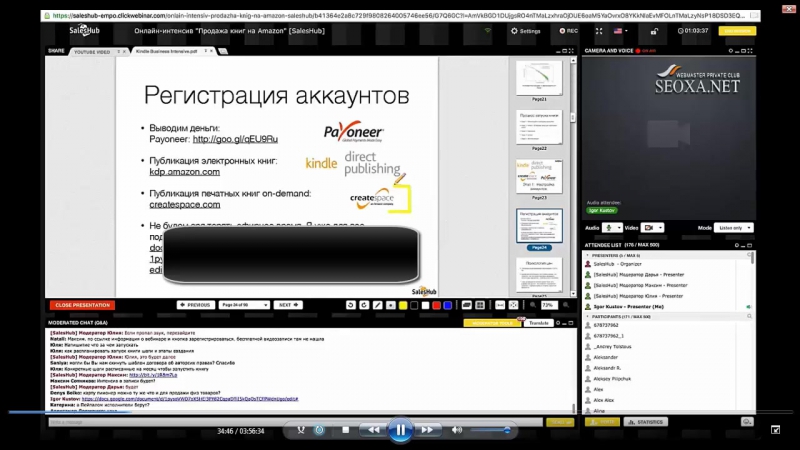Viewport: 800px width, 450px height.
Task: Click the fit-to-width icon
Action: point(500,305)
